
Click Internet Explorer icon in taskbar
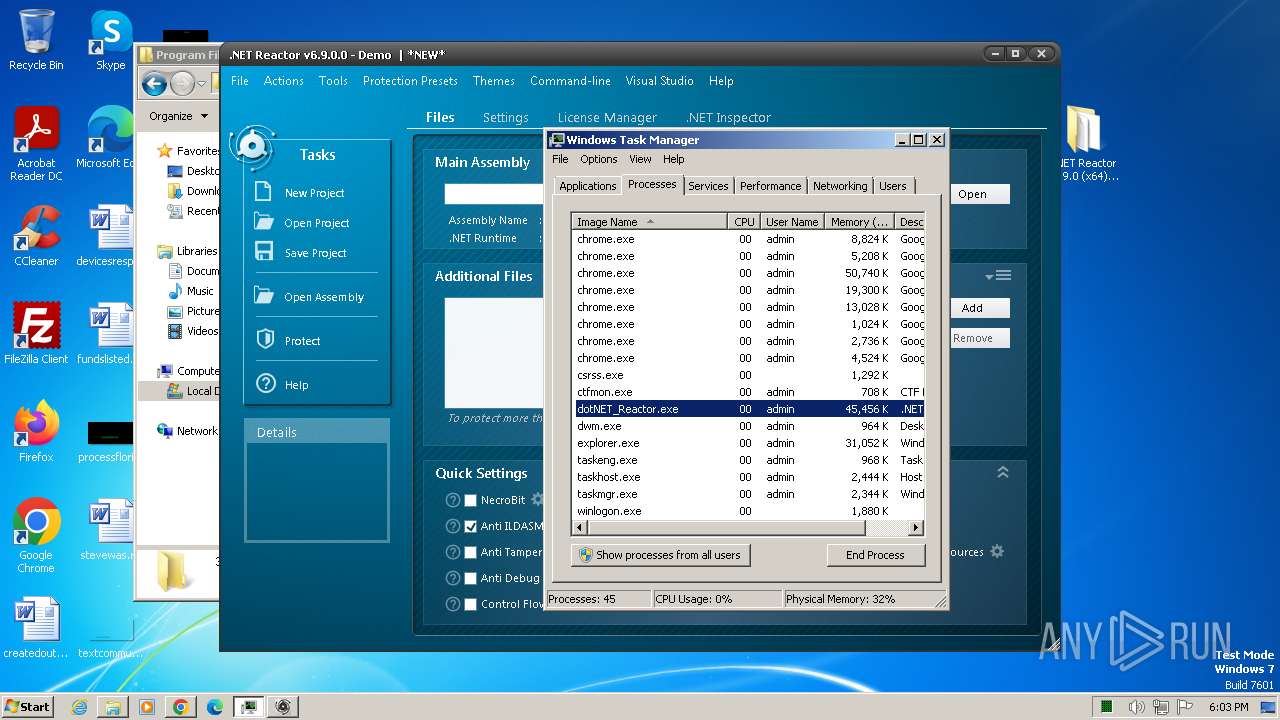tap(79, 707)
